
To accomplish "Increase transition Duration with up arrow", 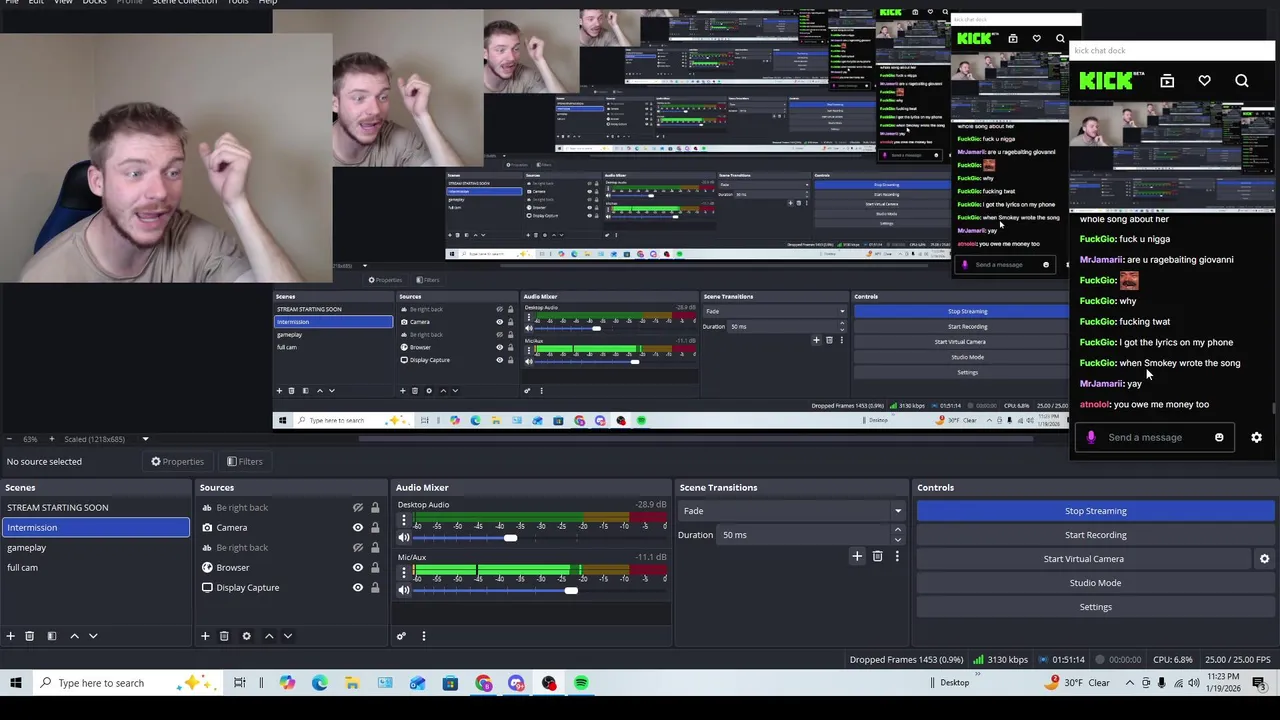I will pyautogui.click(x=897, y=530).
